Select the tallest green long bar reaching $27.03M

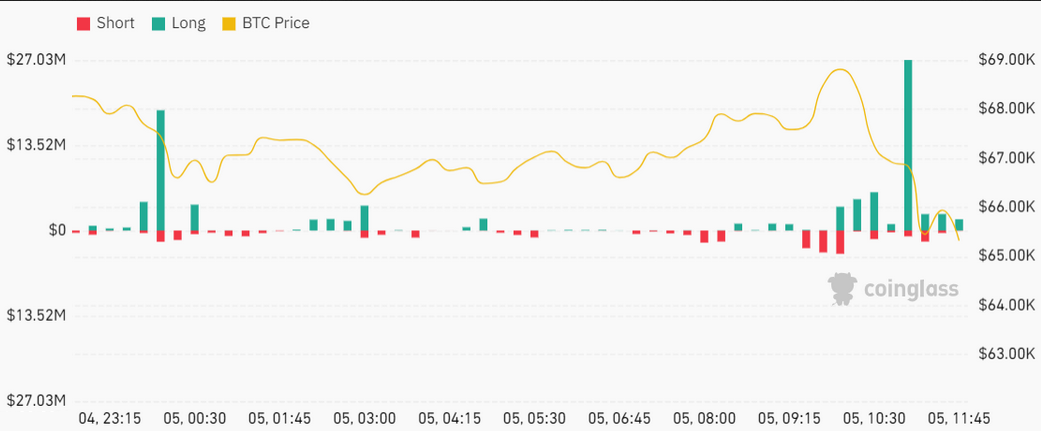(908, 145)
